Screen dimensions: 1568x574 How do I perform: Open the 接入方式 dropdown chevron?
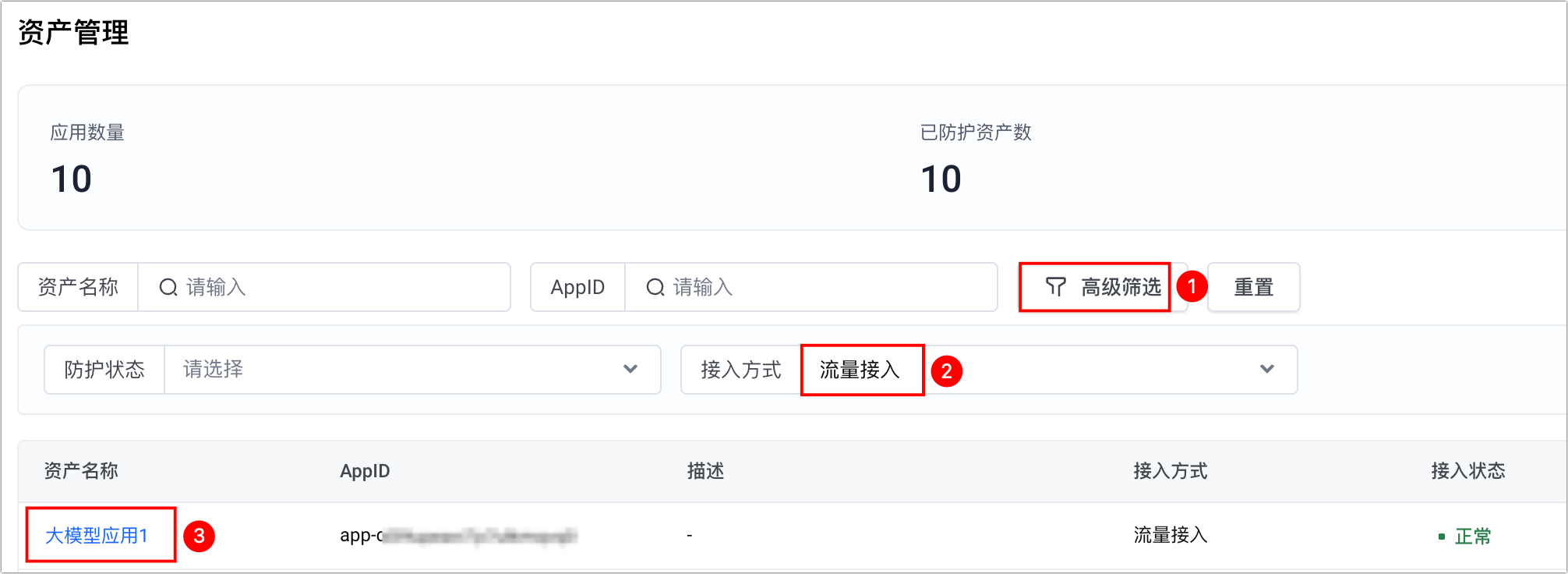[1267, 370]
